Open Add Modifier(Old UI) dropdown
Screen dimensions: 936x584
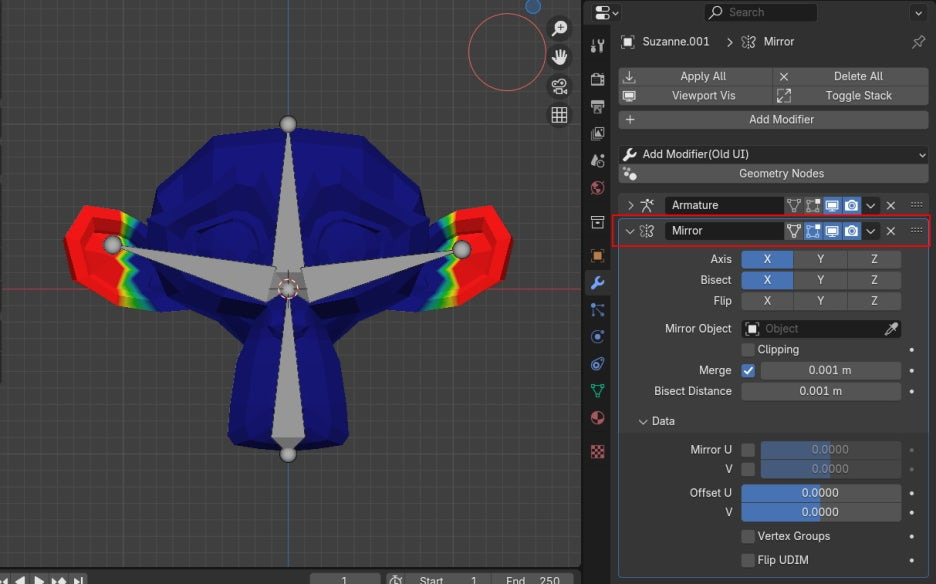(x=774, y=154)
